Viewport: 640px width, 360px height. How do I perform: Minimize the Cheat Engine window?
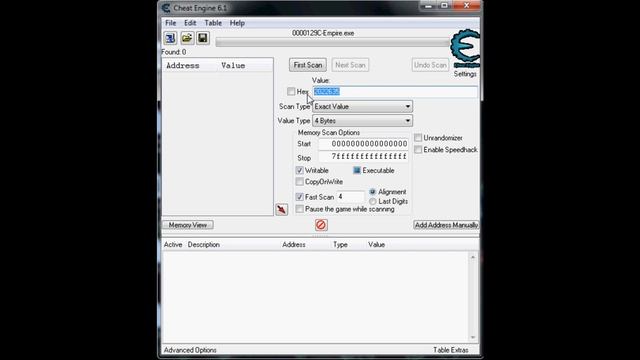tap(428, 6)
